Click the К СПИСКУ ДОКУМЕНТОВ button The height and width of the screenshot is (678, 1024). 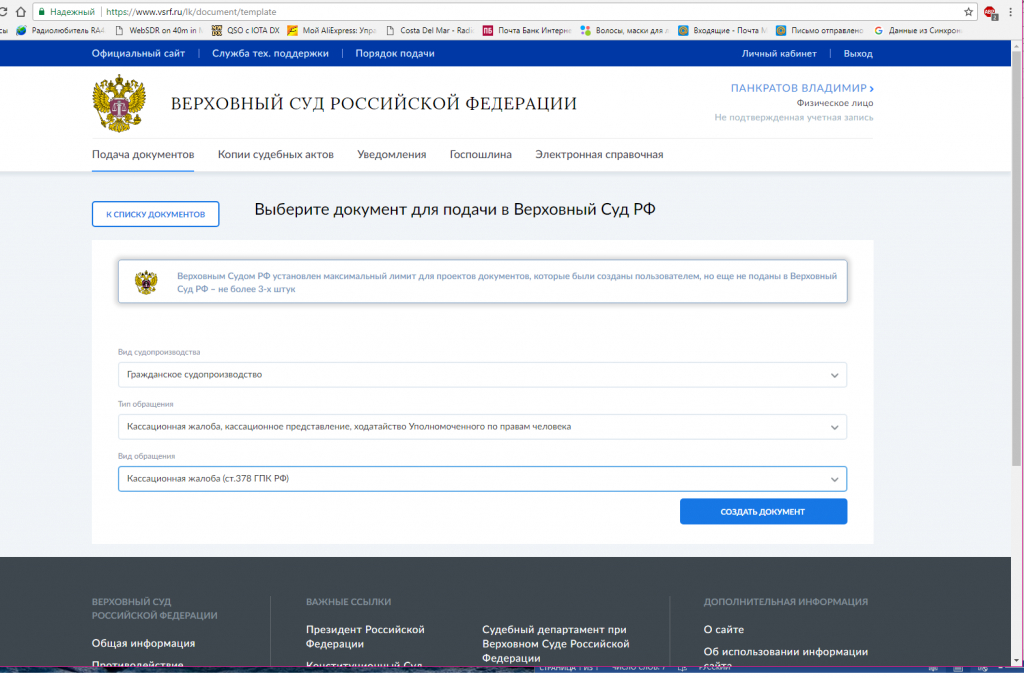coord(155,214)
